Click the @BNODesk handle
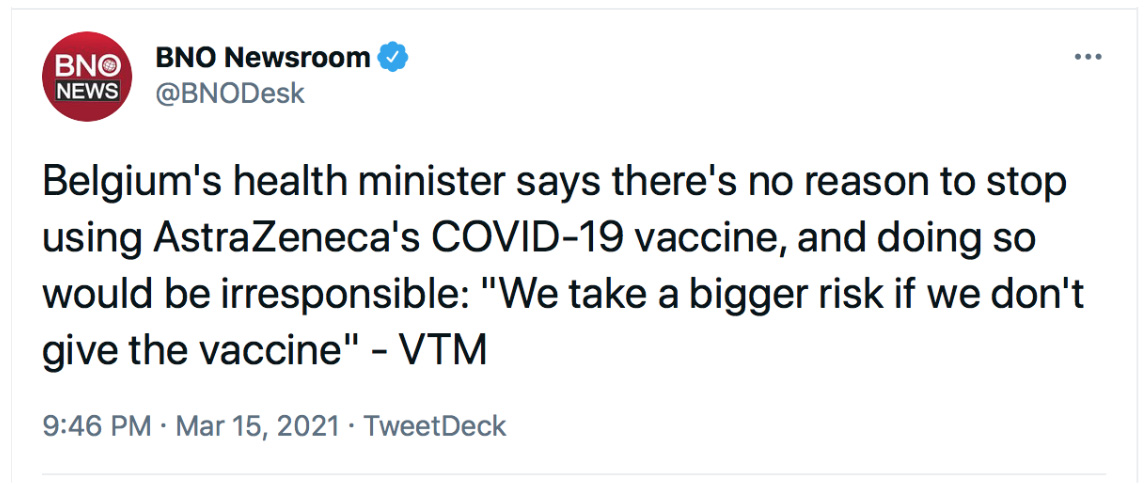Screen dimensions: 1148x484 coord(230,94)
